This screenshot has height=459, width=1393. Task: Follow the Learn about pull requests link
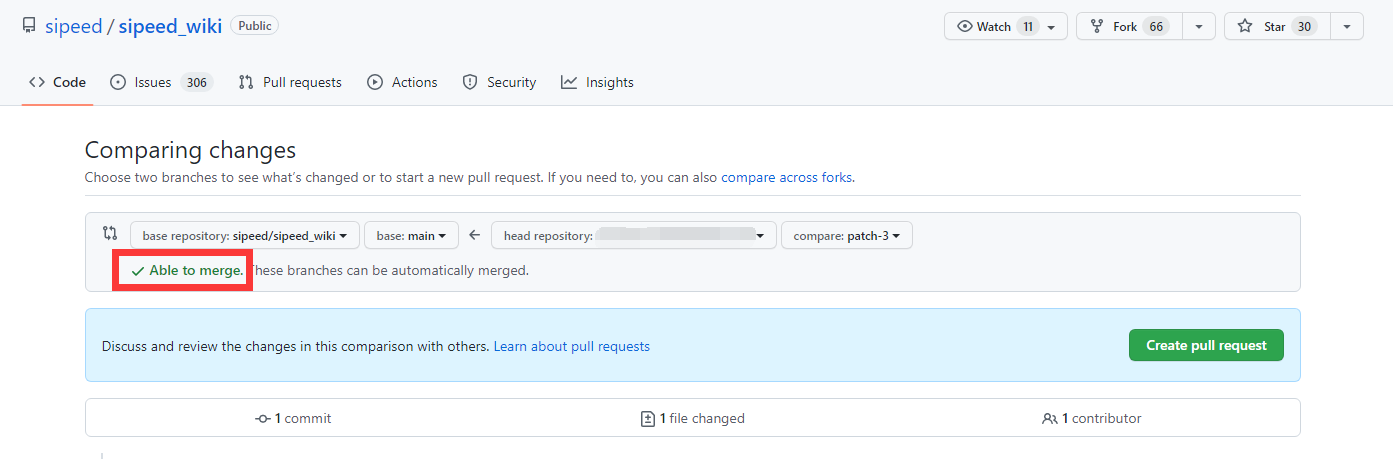tap(572, 346)
